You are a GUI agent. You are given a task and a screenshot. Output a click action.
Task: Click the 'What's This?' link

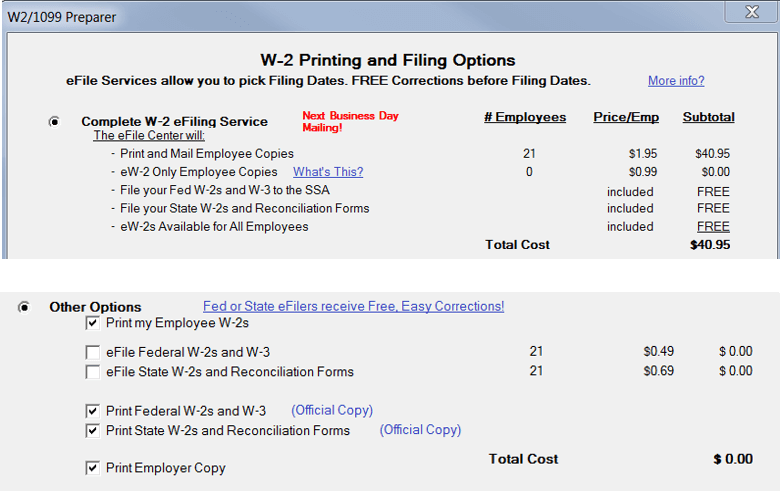pyautogui.click(x=328, y=172)
